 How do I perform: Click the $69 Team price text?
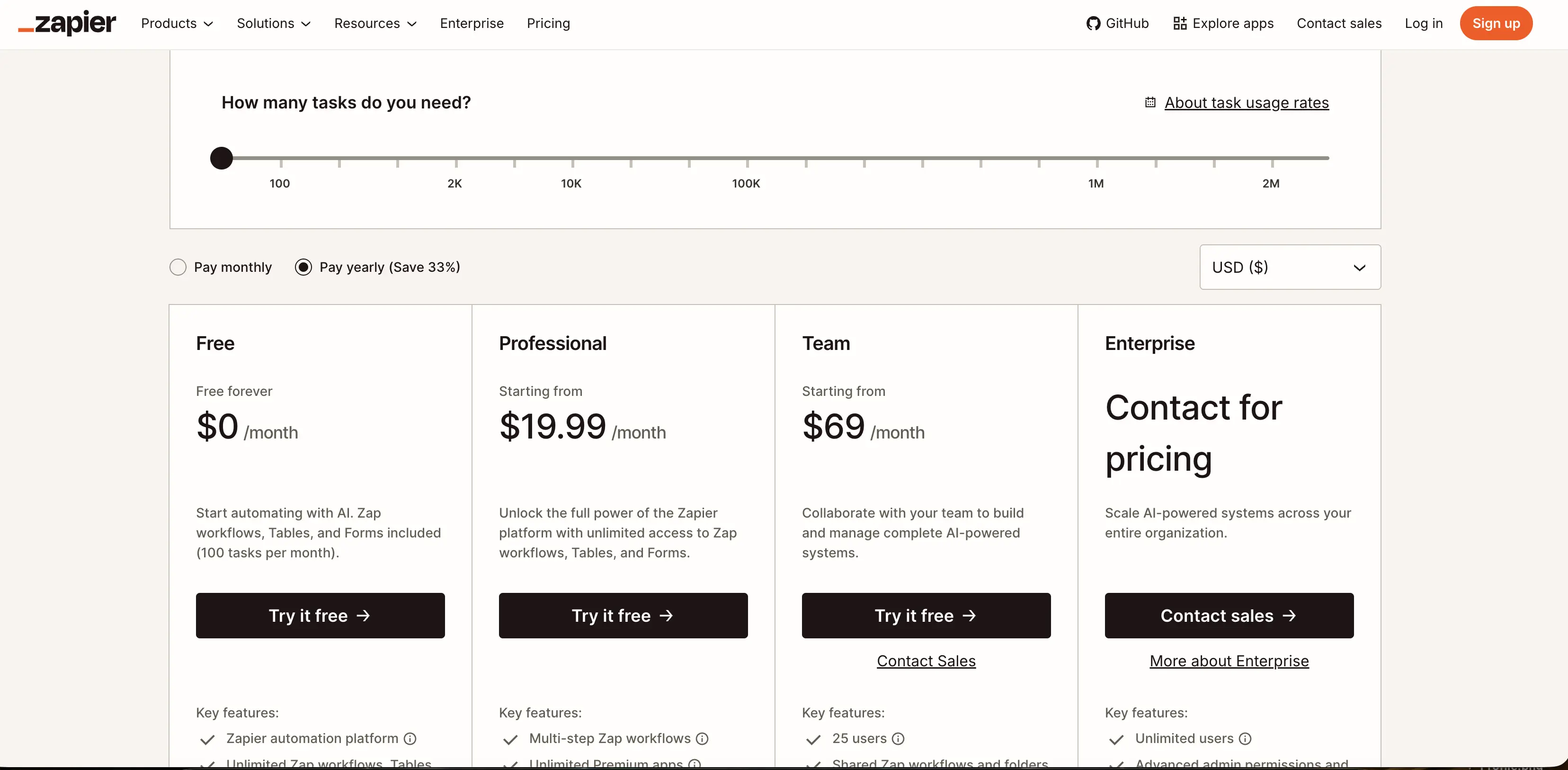point(833,426)
